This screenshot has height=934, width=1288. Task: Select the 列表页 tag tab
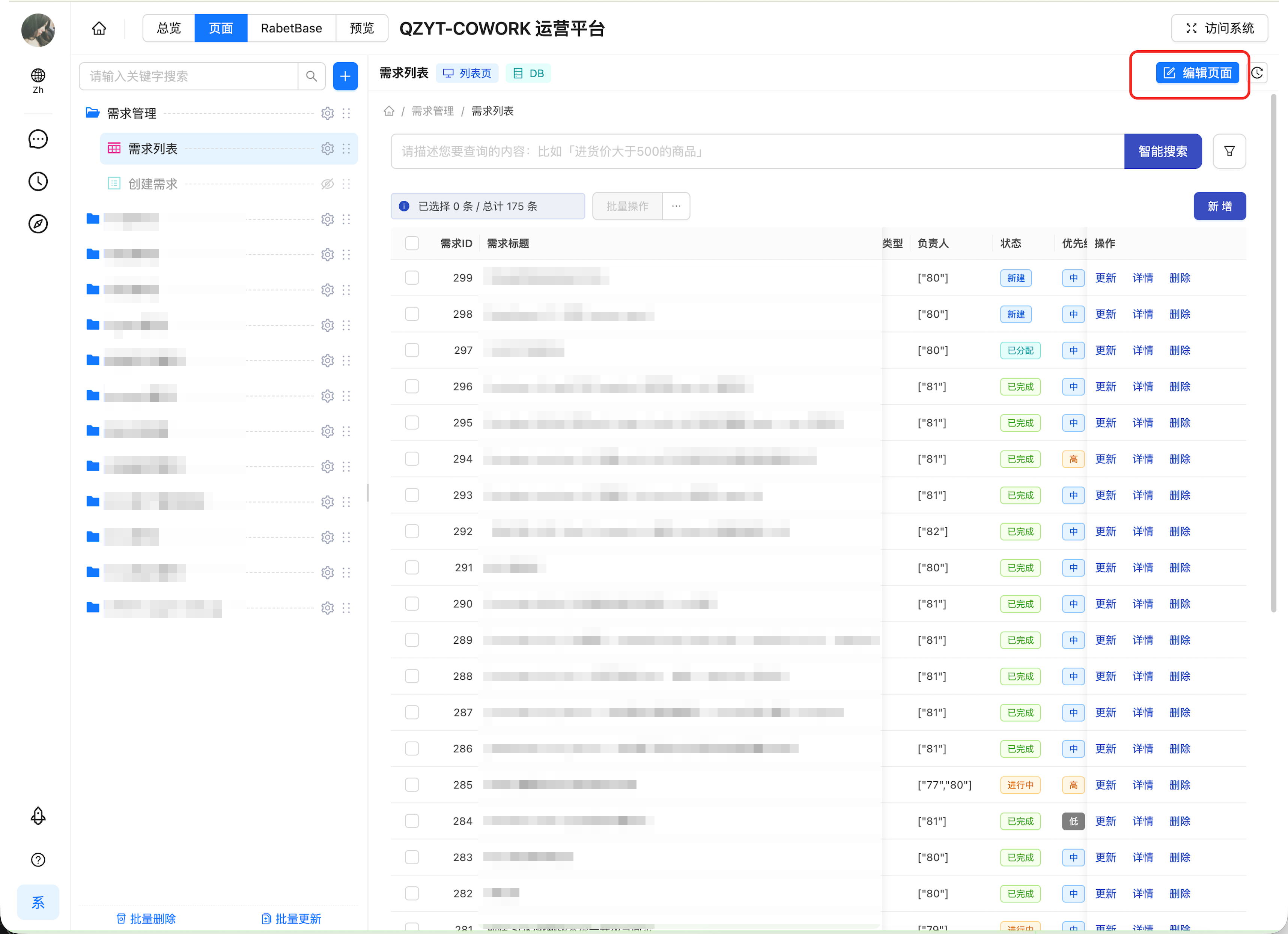coord(467,73)
